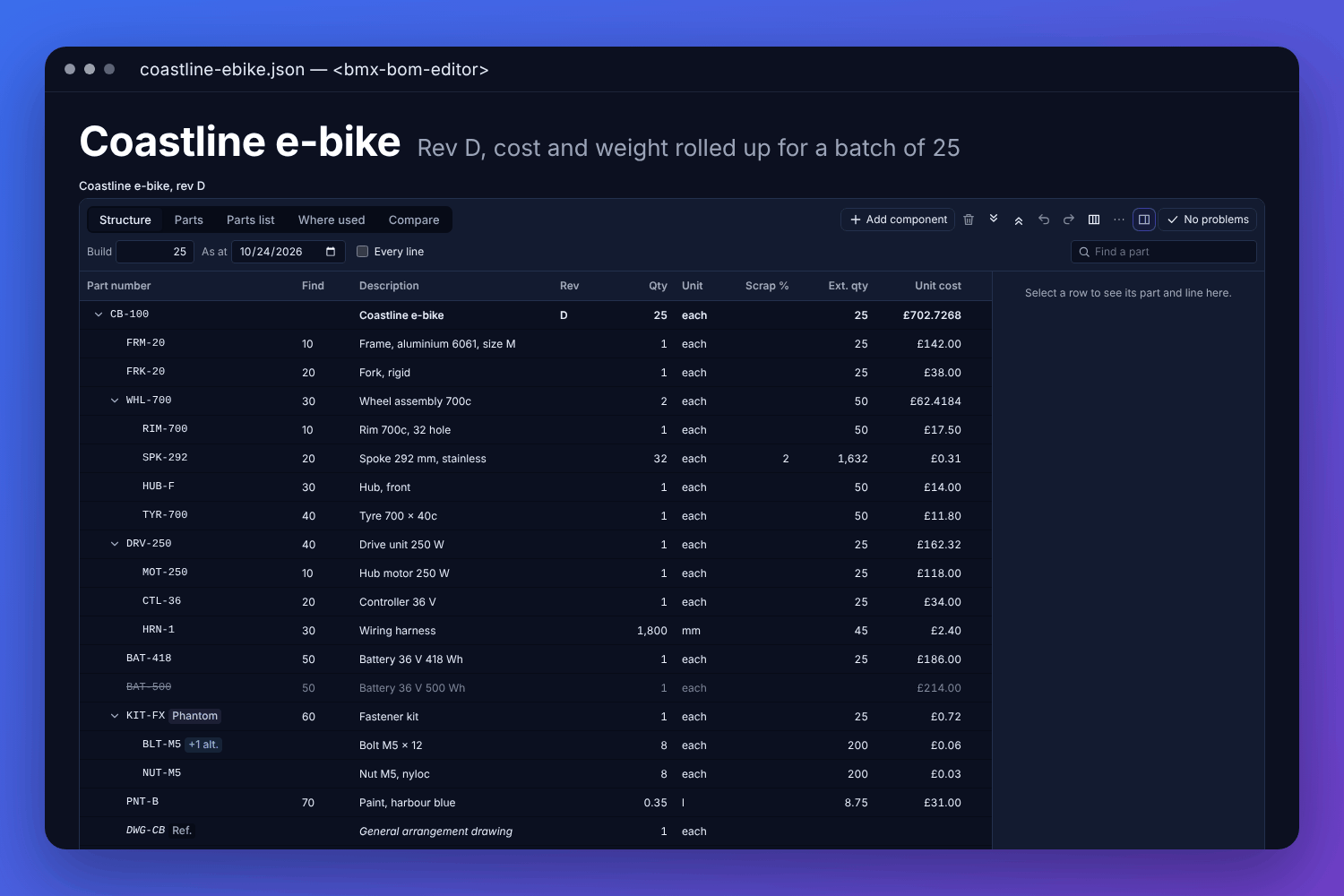Click the 1,632 extended quantity cell
This screenshot has height=896, width=1344.
tap(852, 459)
